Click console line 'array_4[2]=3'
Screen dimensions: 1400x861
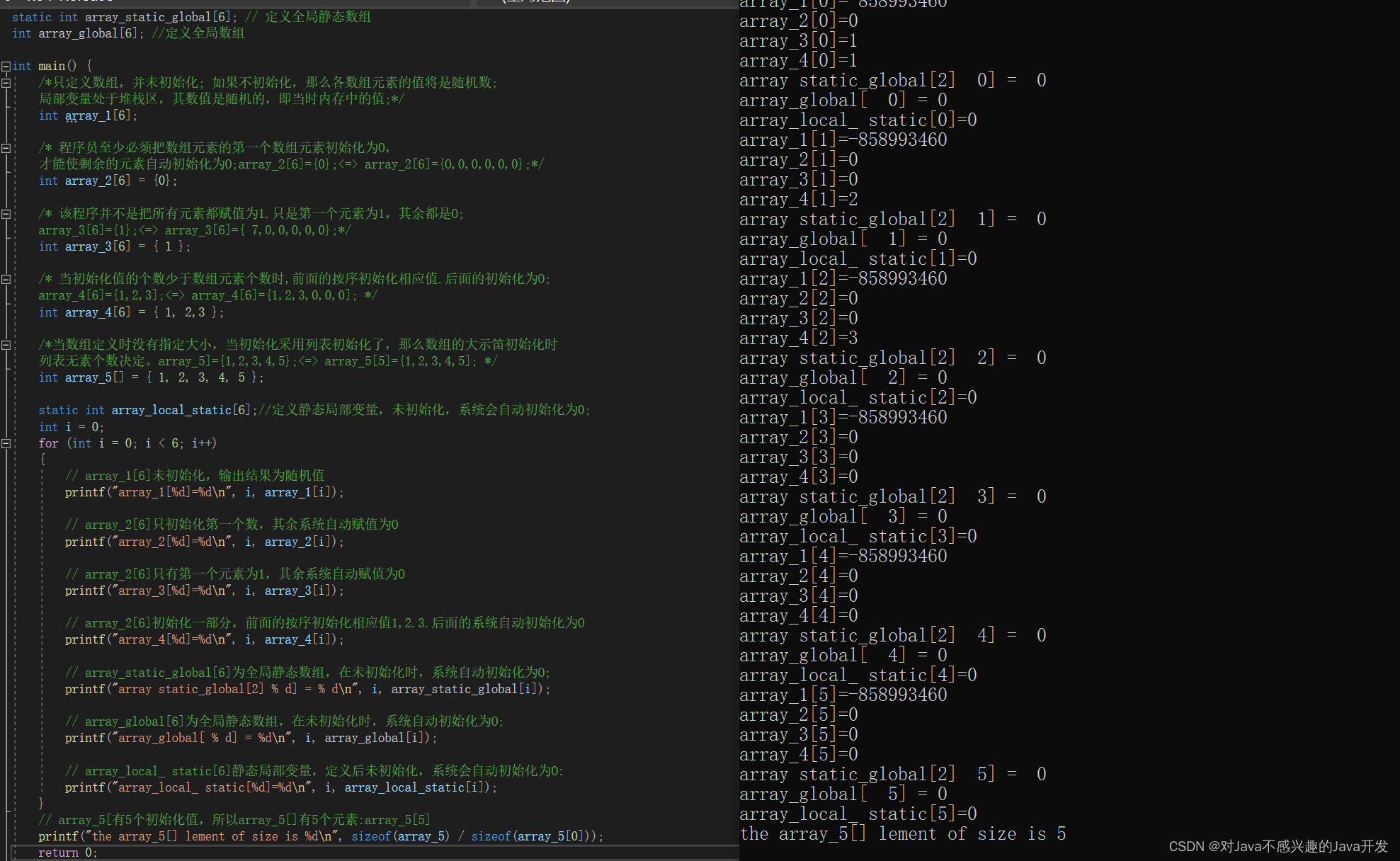pyautogui.click(x=798, y=338)
